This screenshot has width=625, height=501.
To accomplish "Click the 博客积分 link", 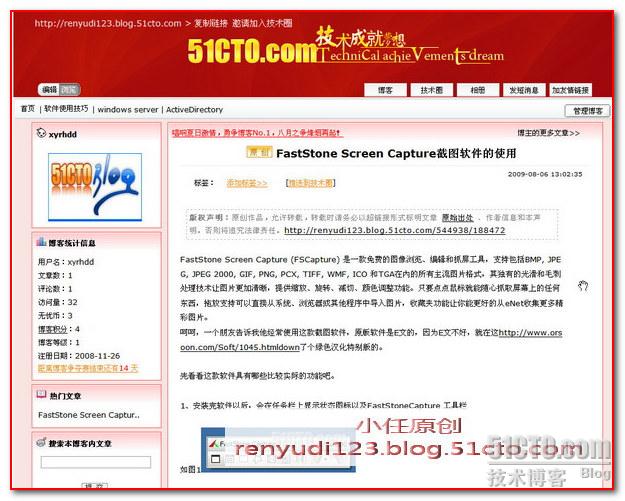I will click(x=52, y=329).
